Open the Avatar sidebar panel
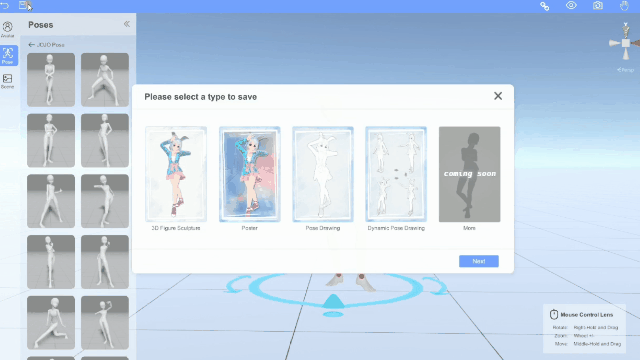The width and height of the screenshot is (640, 360). 7,29
